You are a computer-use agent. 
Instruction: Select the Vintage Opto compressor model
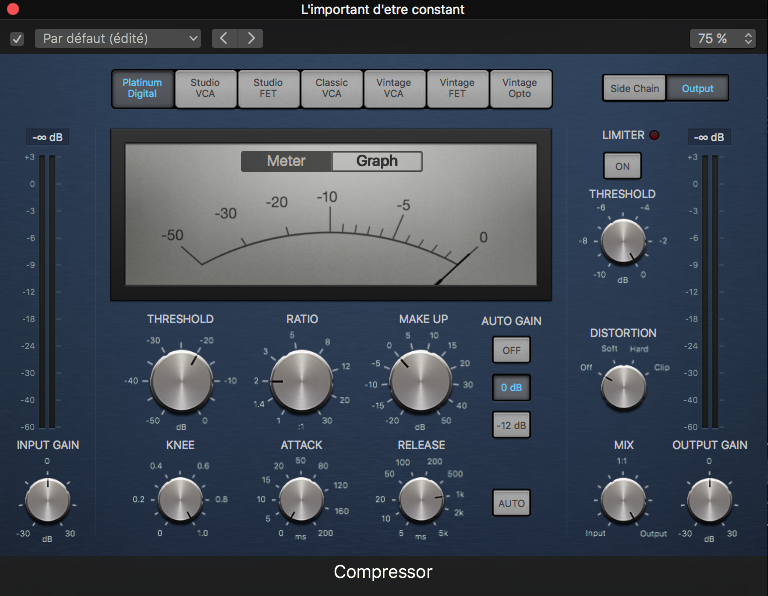(519, 89)
